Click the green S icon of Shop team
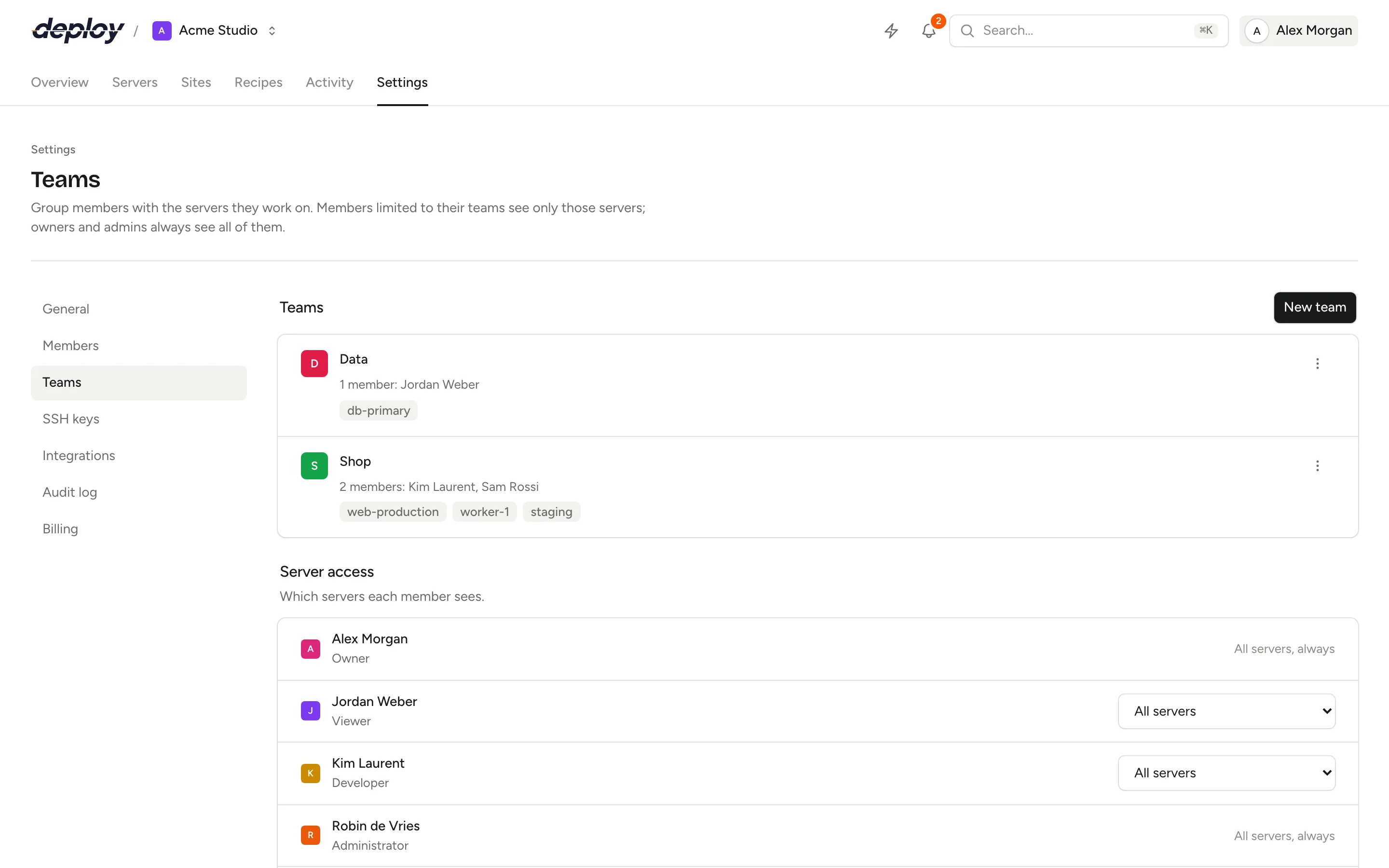The image size is (1389, 868). (x=314, y=465)
